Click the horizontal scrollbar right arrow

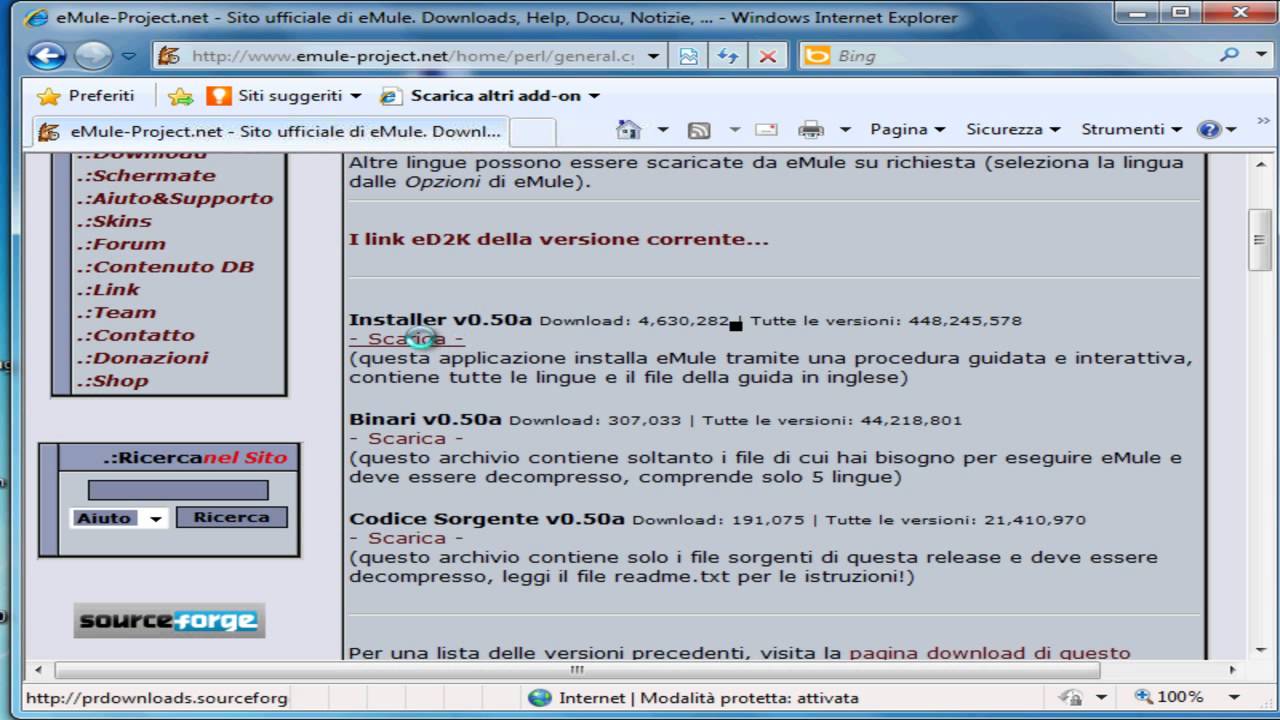1232,670
